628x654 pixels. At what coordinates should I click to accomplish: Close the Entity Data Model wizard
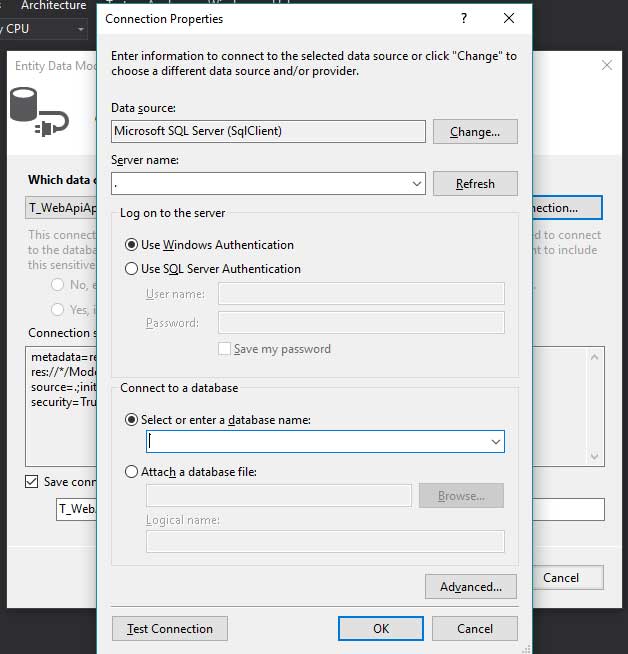pyautogui.click(x=606, y=65)
